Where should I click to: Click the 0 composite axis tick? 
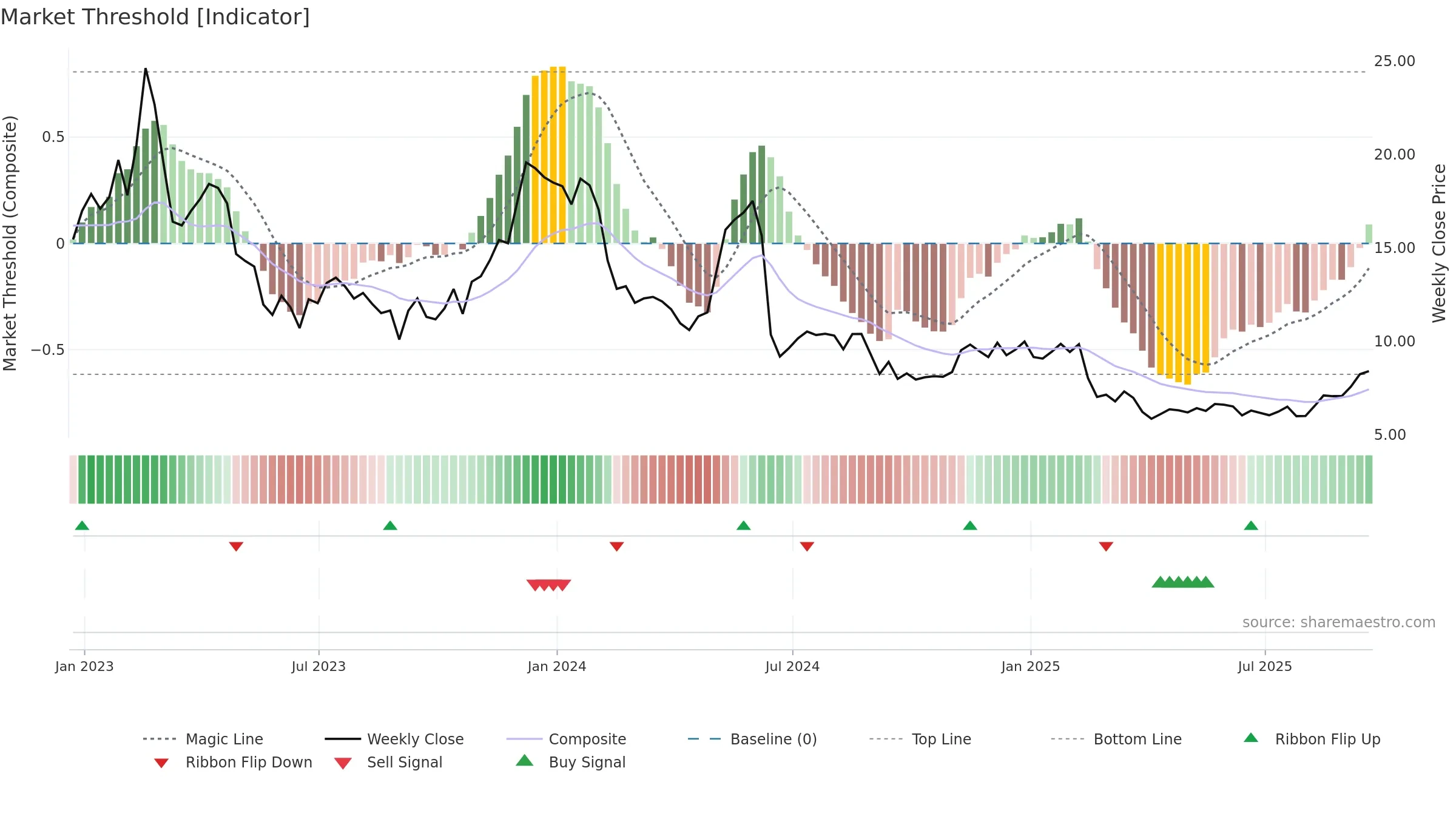(60, 244)
